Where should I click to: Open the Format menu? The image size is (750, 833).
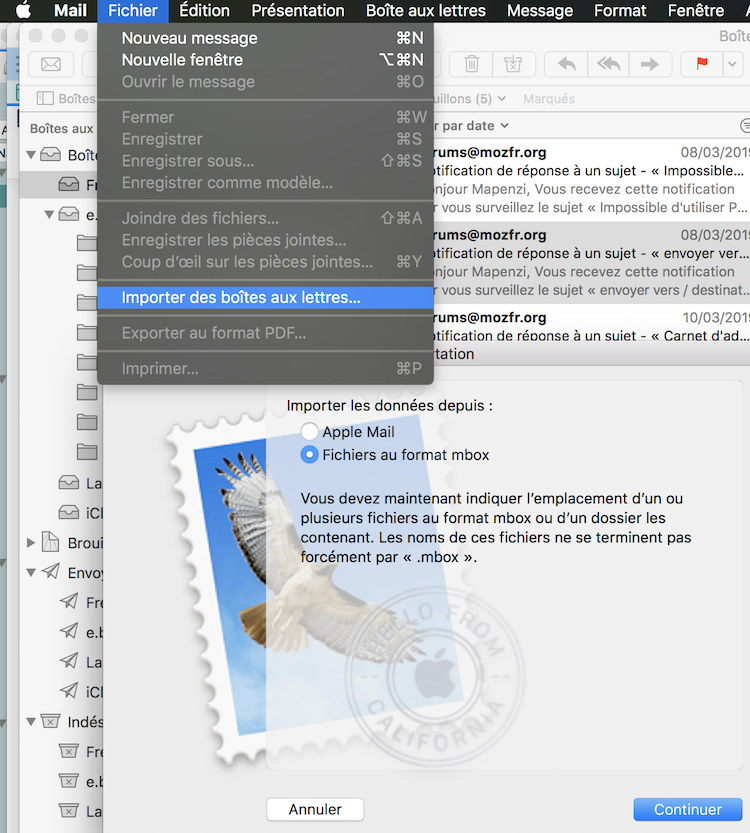620,11
